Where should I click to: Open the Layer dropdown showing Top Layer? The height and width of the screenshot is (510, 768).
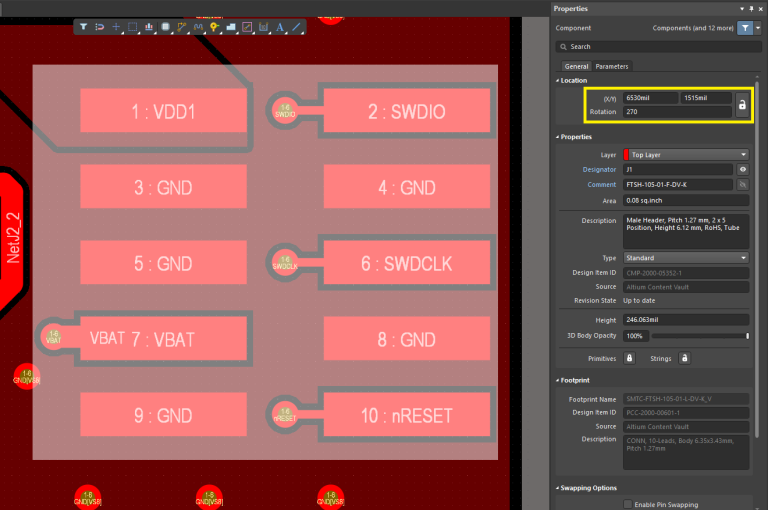click(686, 155)
